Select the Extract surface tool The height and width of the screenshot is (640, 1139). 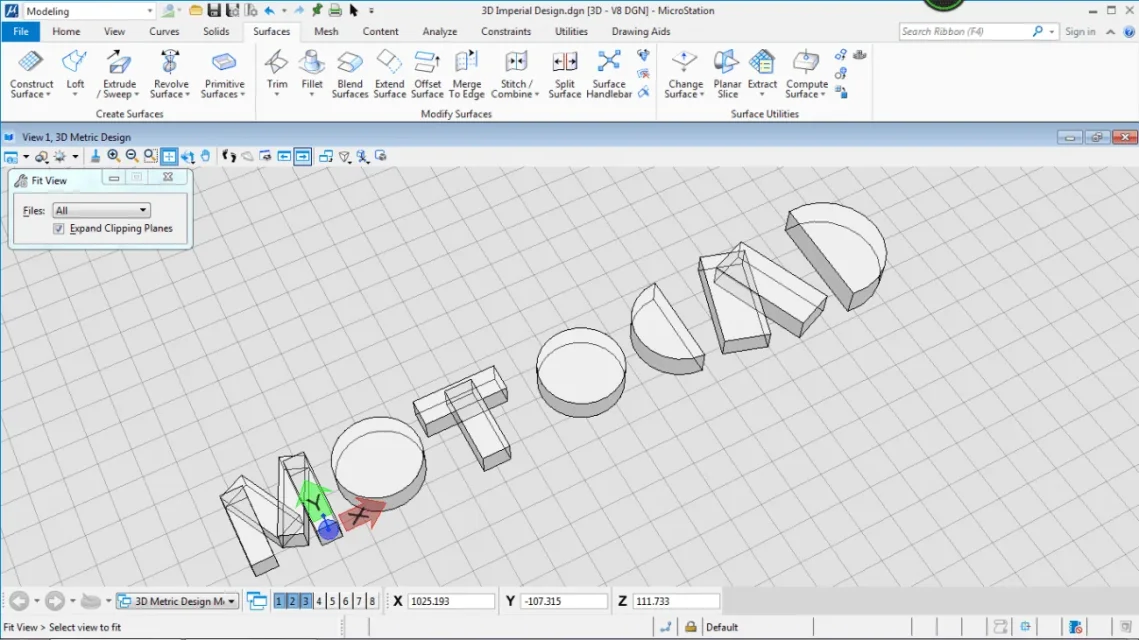click(762, 73)
